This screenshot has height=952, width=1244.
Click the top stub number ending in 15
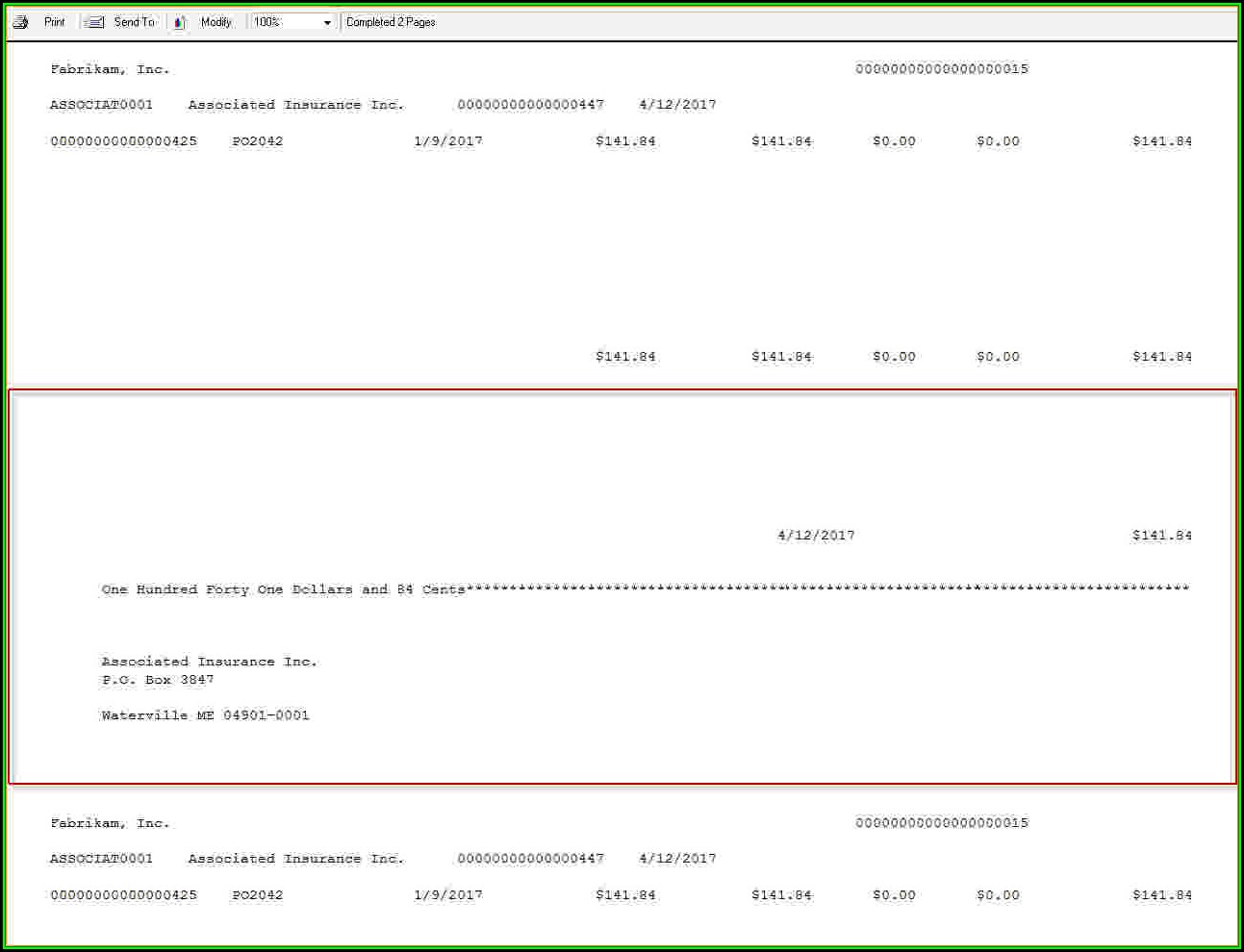(x=941, y=69)
